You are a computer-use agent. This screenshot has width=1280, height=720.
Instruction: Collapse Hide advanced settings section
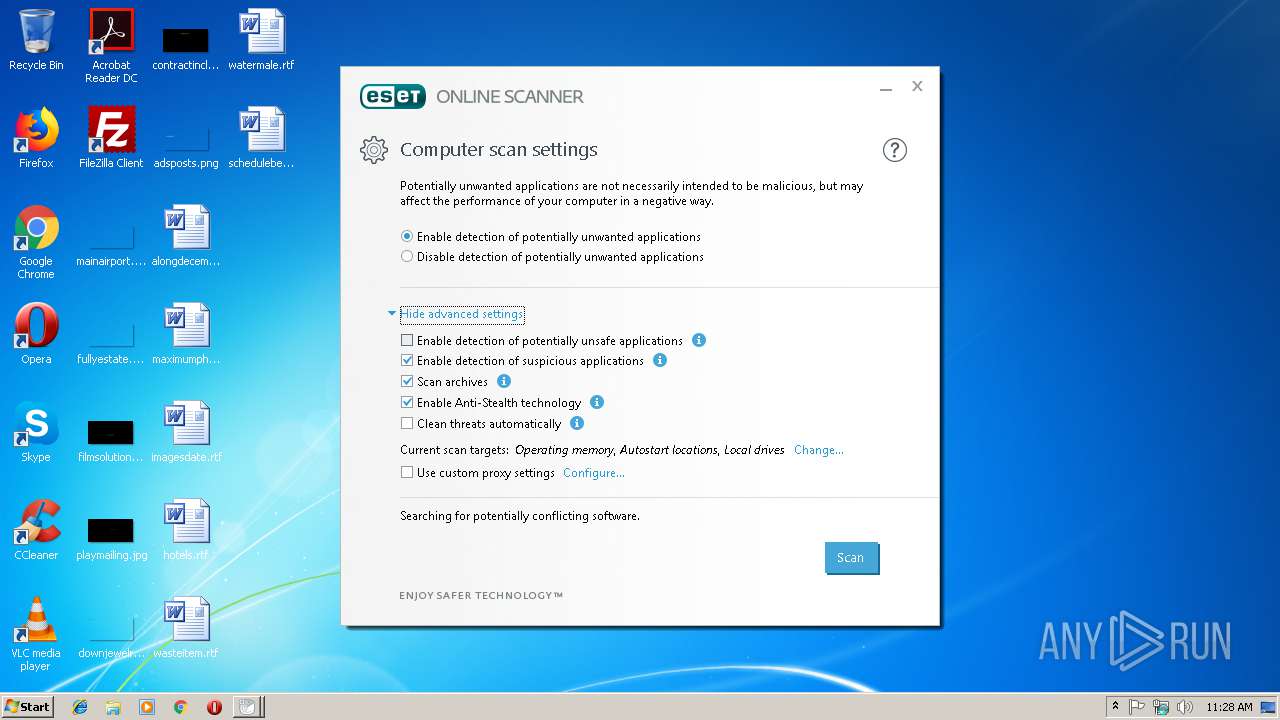461,314
